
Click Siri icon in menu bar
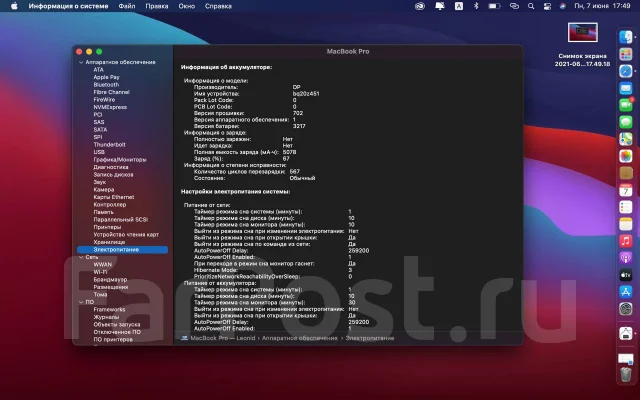tap(563, 6)
